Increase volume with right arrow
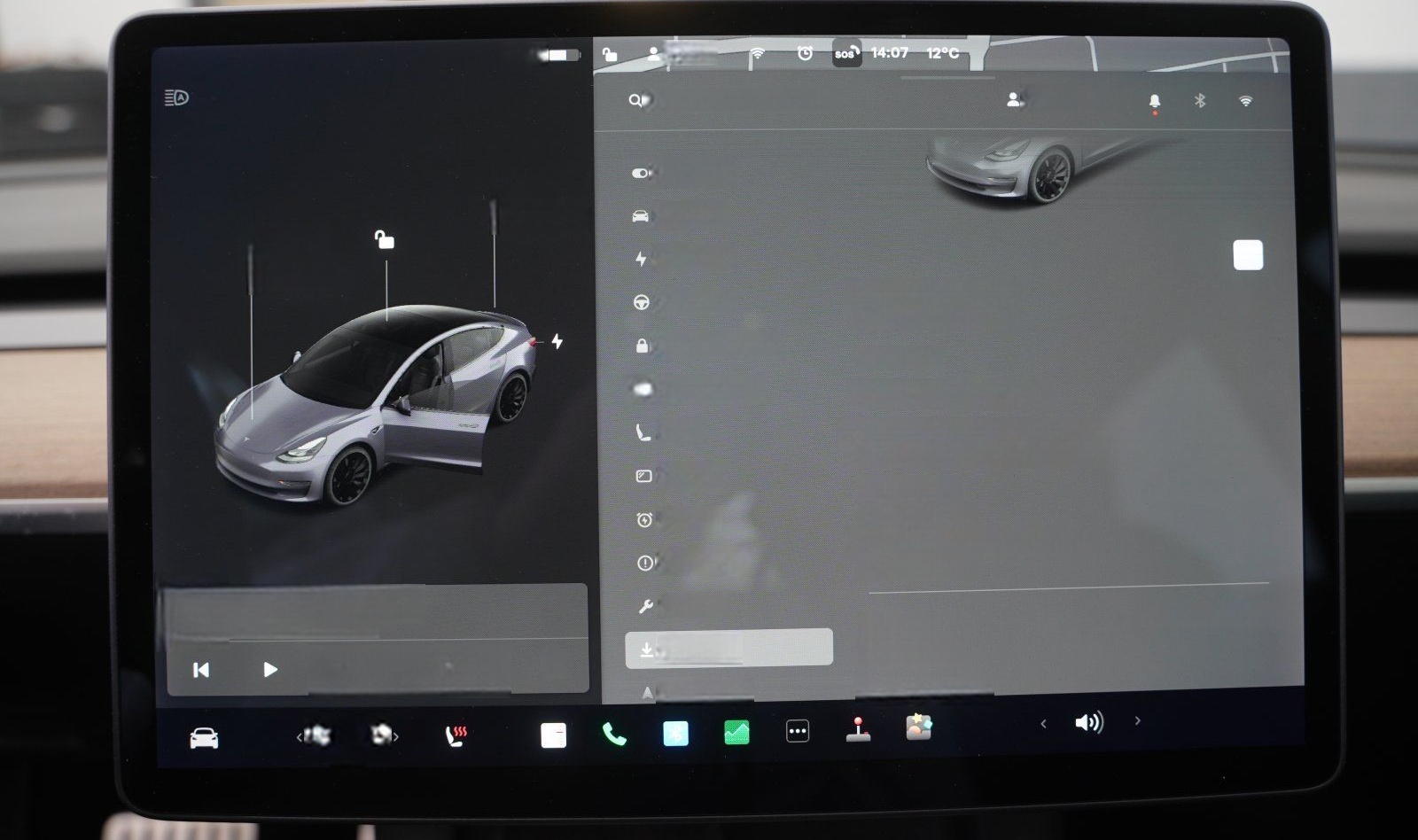The image size is (1418, 840). point(1137,721)
